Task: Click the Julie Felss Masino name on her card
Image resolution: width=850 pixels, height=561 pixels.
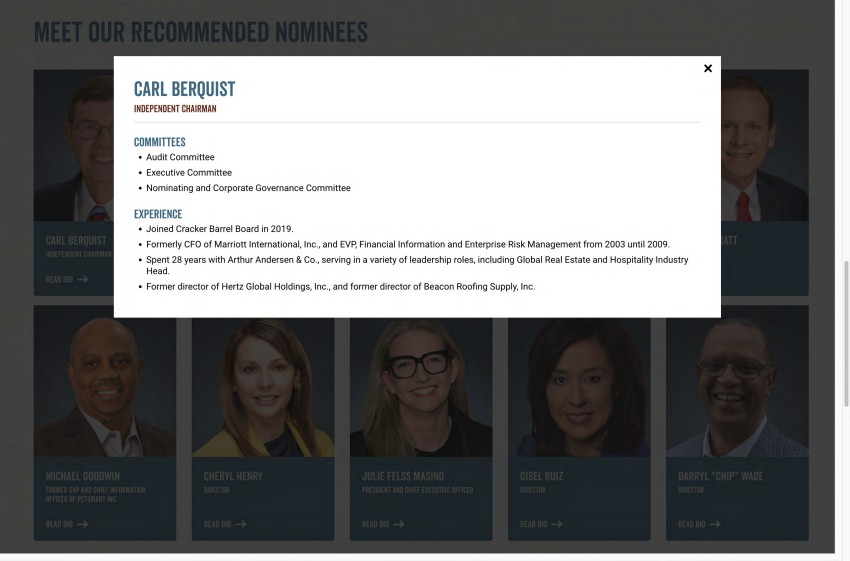Action: point(403,476)
